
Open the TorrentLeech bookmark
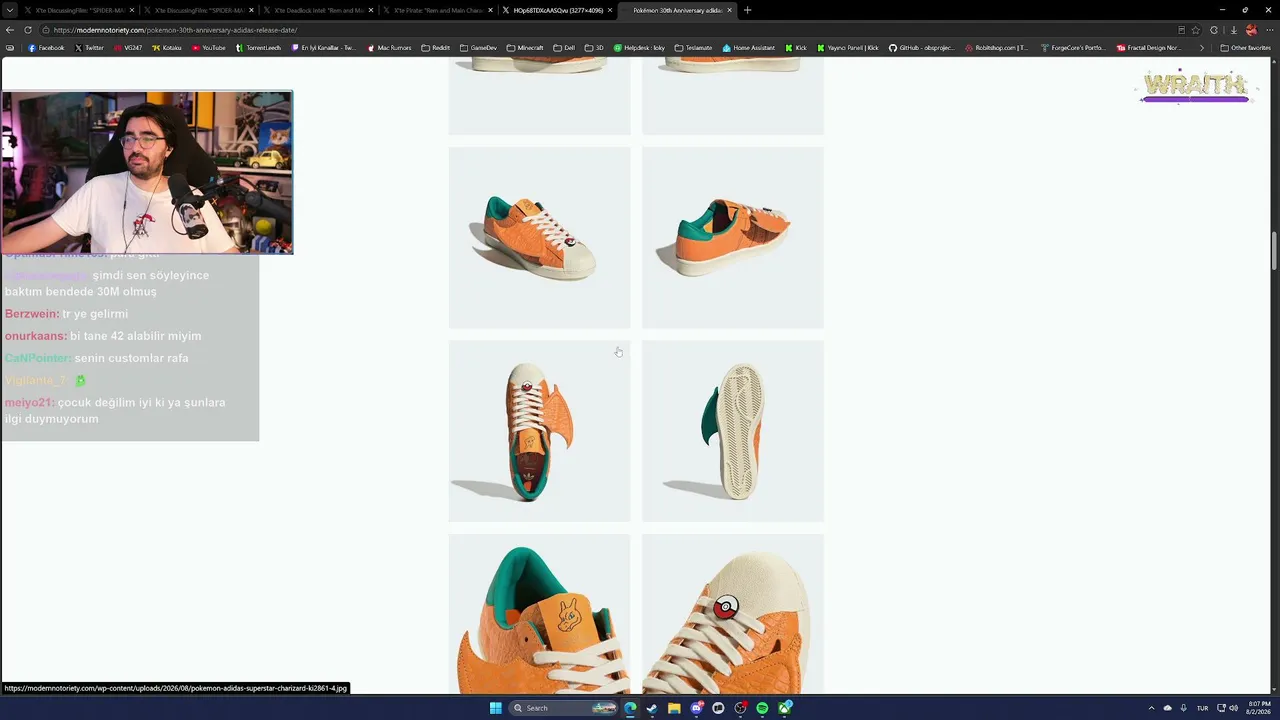coord(258,48)
